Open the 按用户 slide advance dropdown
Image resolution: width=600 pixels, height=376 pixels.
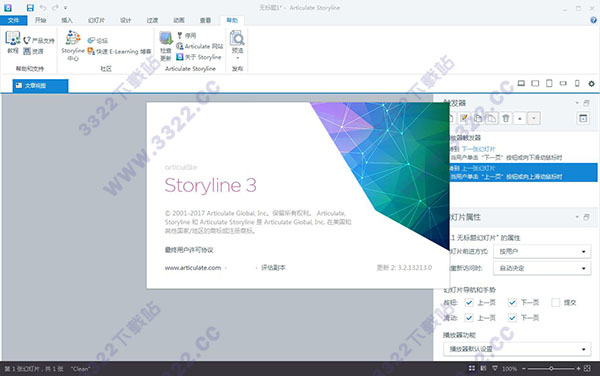(542, 251)
